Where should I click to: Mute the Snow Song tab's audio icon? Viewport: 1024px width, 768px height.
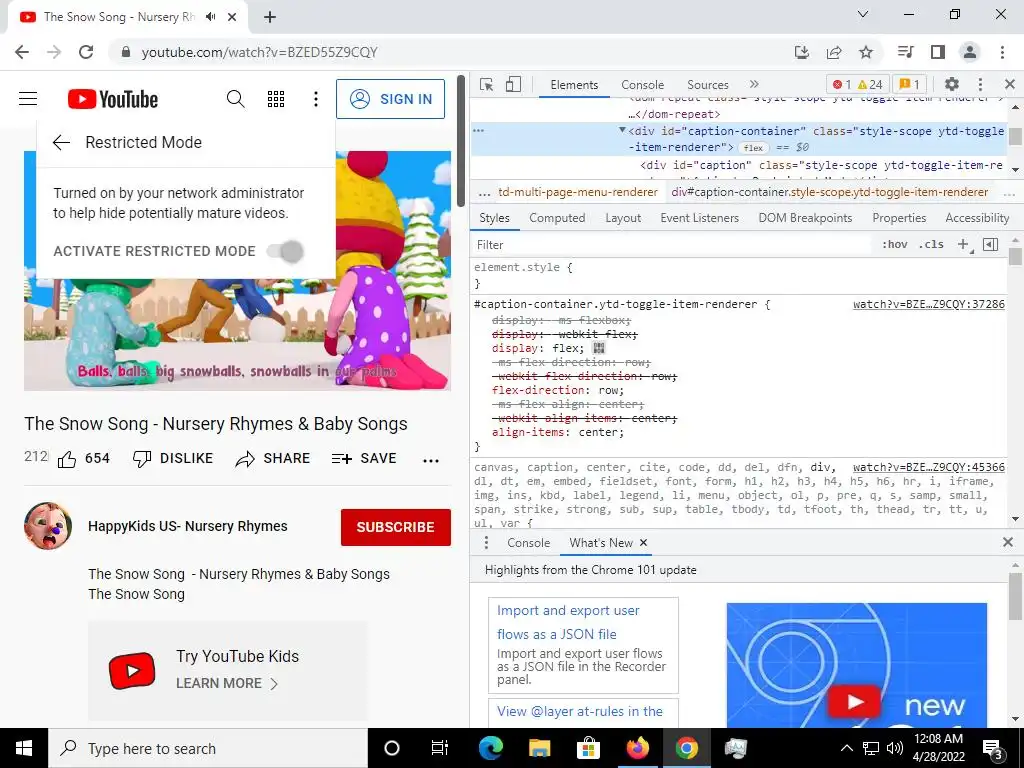coord(210,17)
